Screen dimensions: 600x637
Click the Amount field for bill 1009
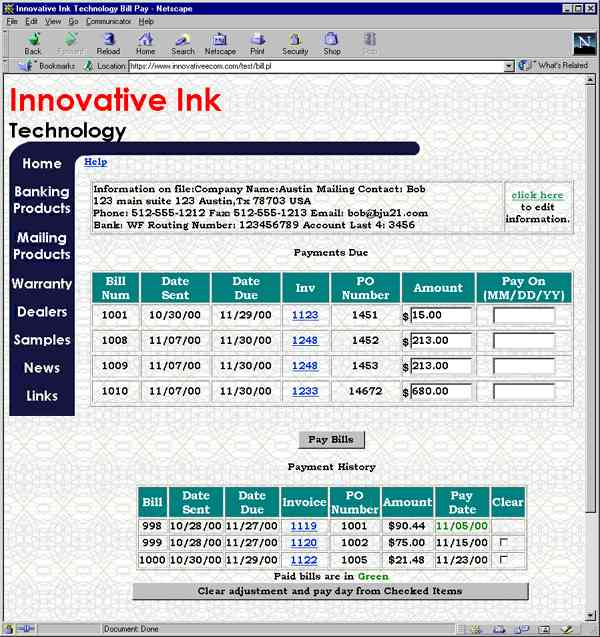[442, 366]
